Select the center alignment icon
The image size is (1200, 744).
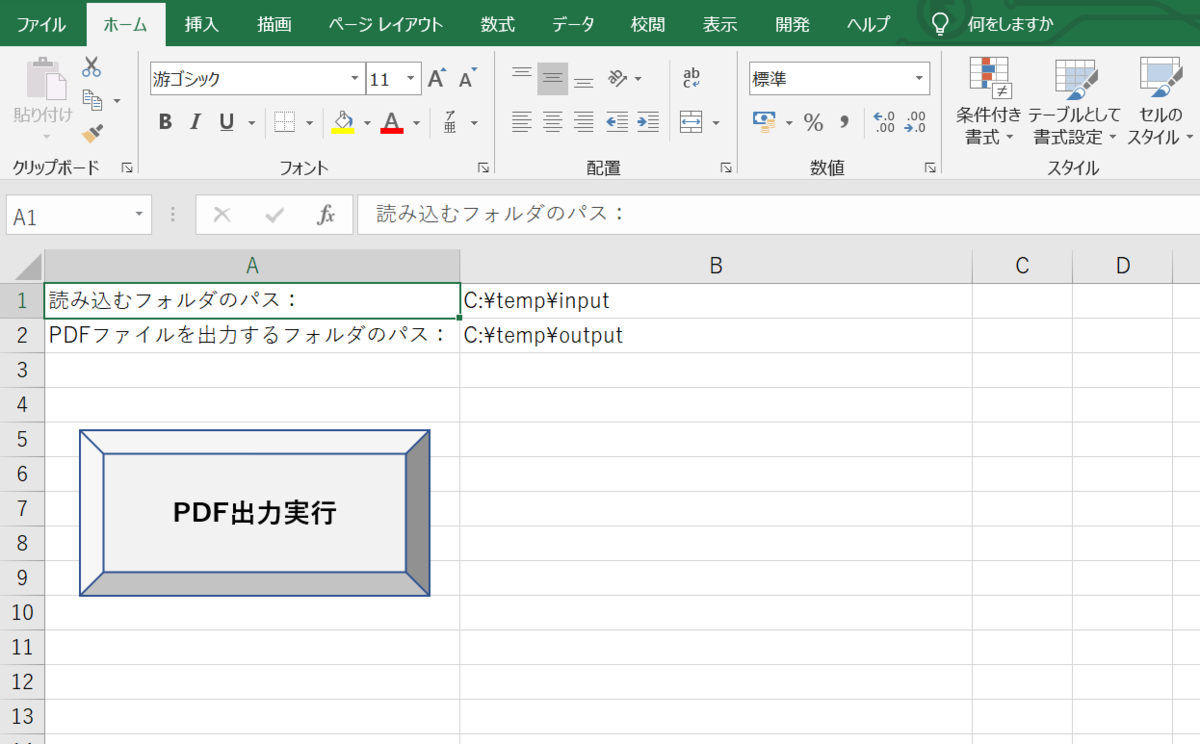551,122
